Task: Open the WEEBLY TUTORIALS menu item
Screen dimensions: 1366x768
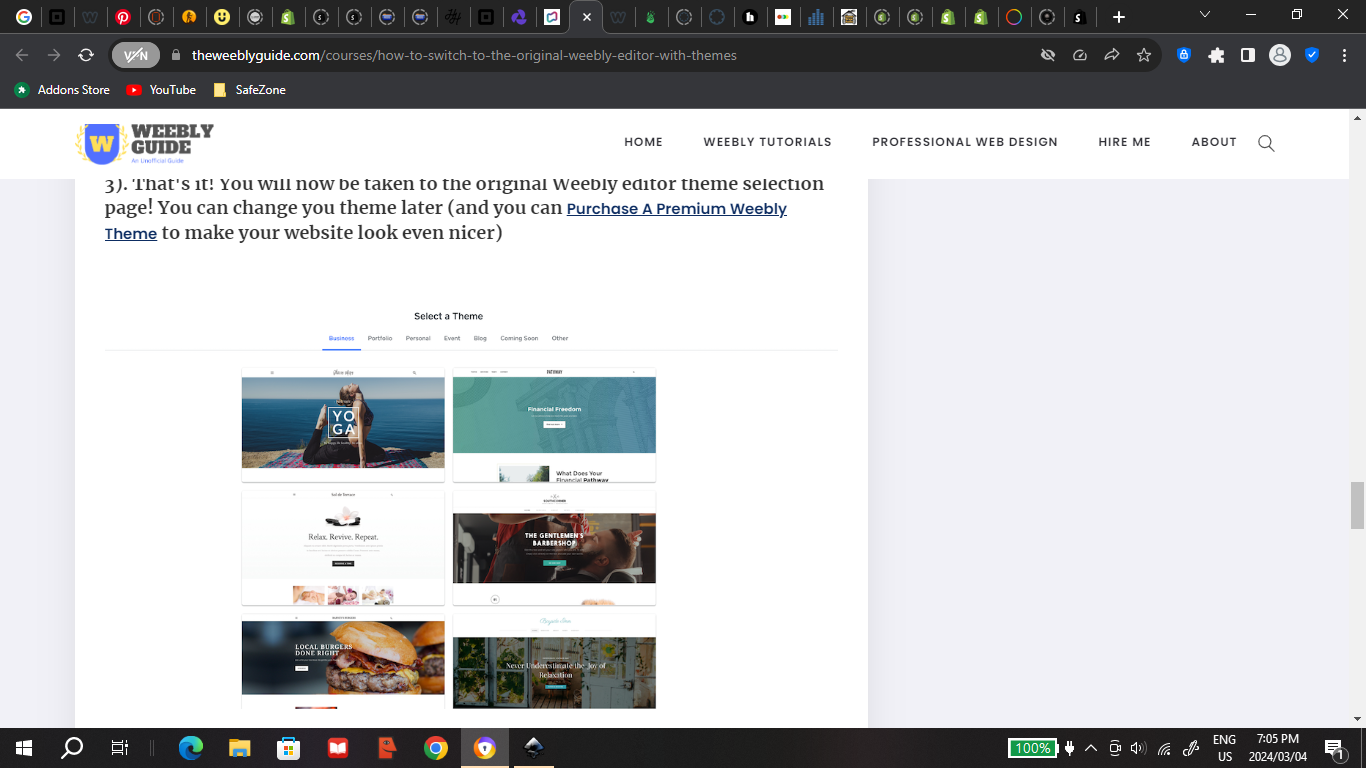Action: tap(768, 142)
